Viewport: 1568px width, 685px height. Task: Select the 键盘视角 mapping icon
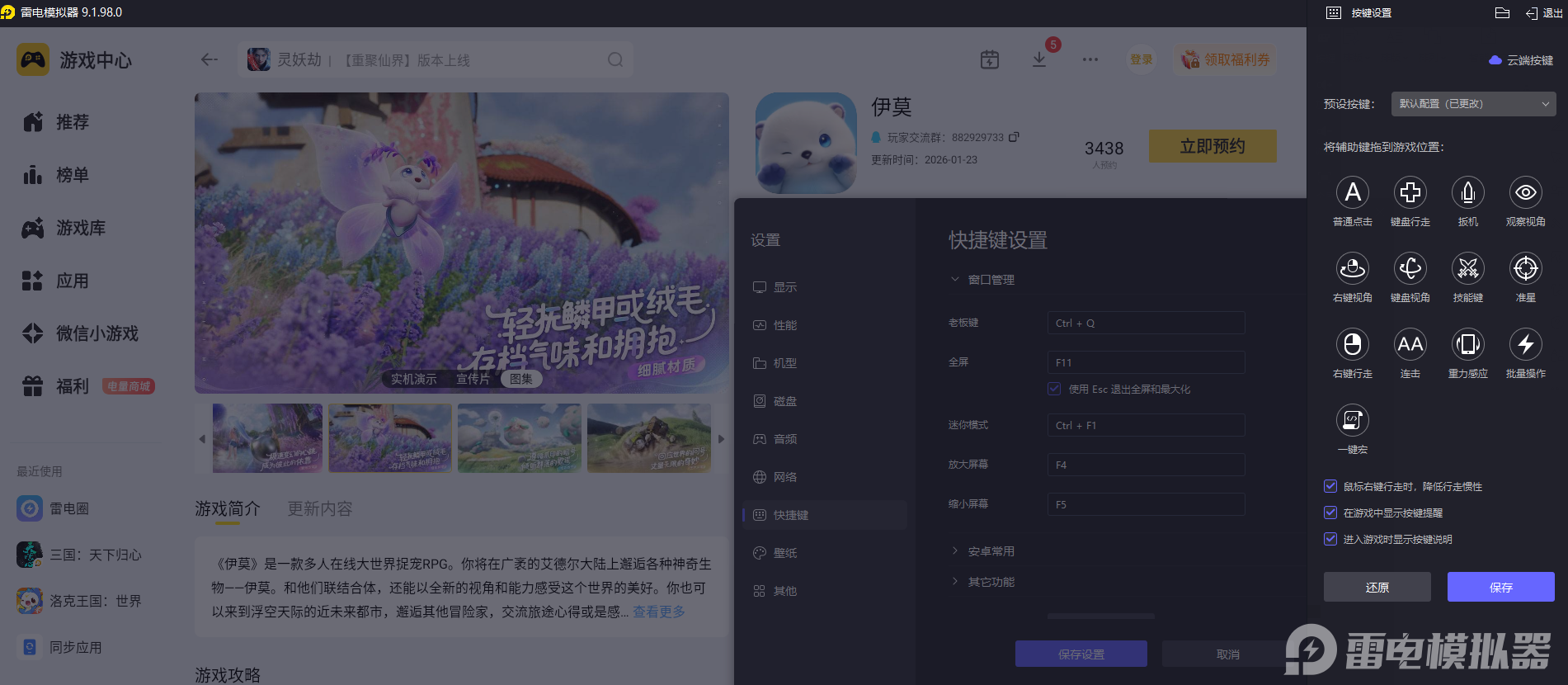tap(1410, 268)
